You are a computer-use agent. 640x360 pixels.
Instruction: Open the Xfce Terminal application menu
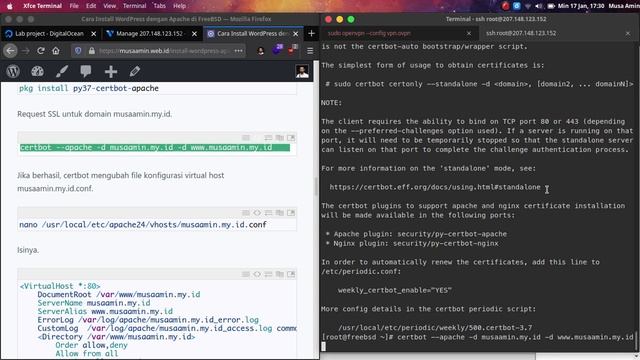tap(42, 6)
